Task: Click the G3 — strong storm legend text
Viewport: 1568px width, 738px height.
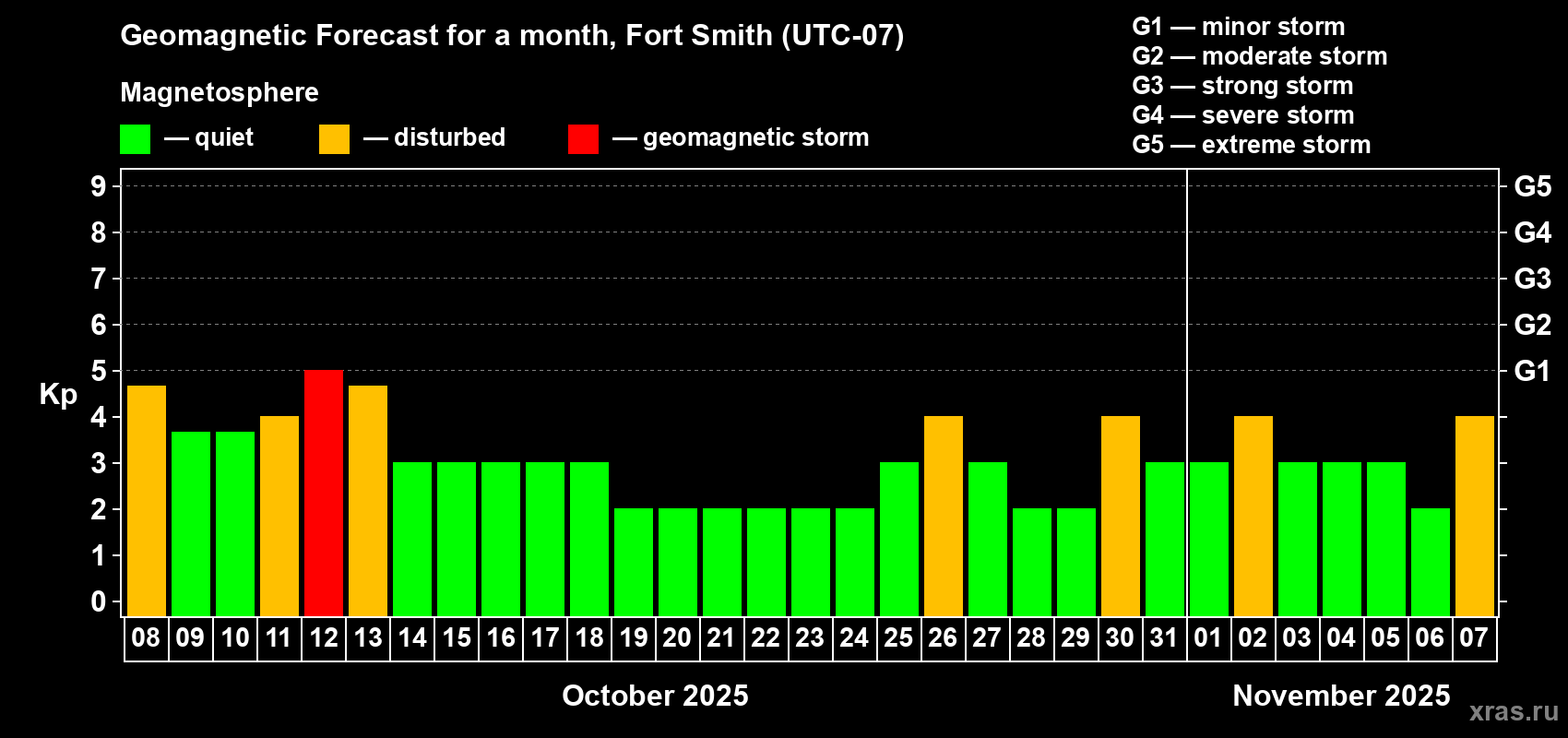Action: pyautogui.click(x=1242, y=86)
